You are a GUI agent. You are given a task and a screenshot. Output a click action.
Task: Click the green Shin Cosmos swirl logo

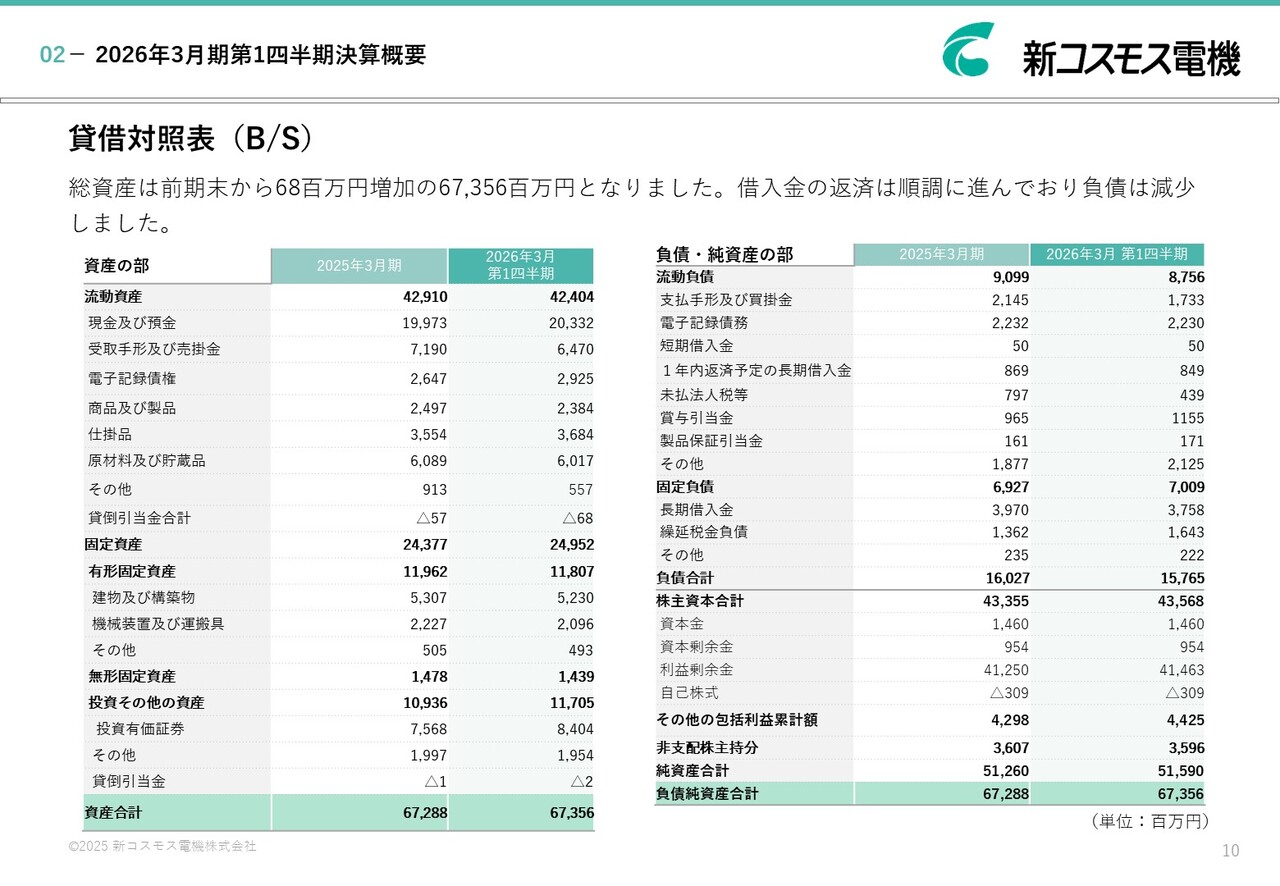[969, 50]
